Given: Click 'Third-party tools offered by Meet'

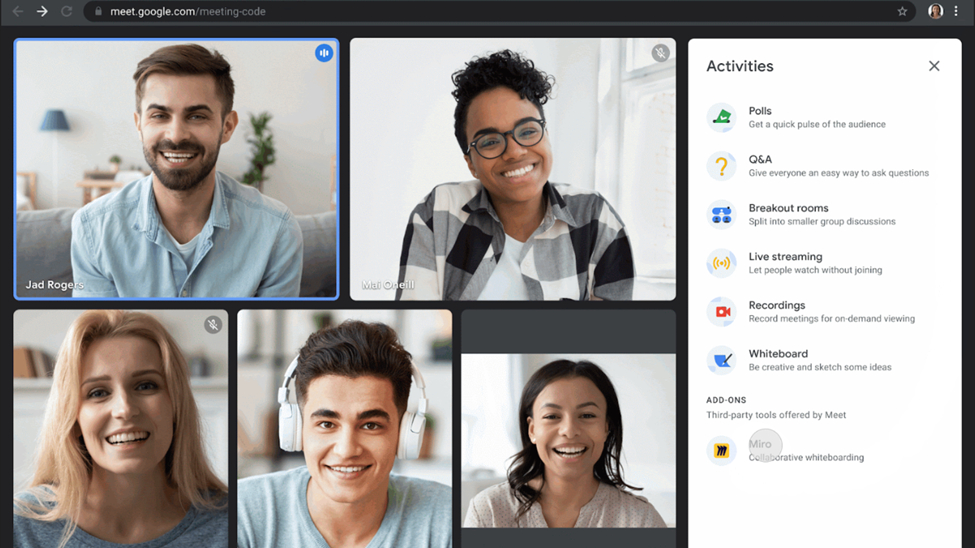Looking at the screenshot, I should click(776, 415).
